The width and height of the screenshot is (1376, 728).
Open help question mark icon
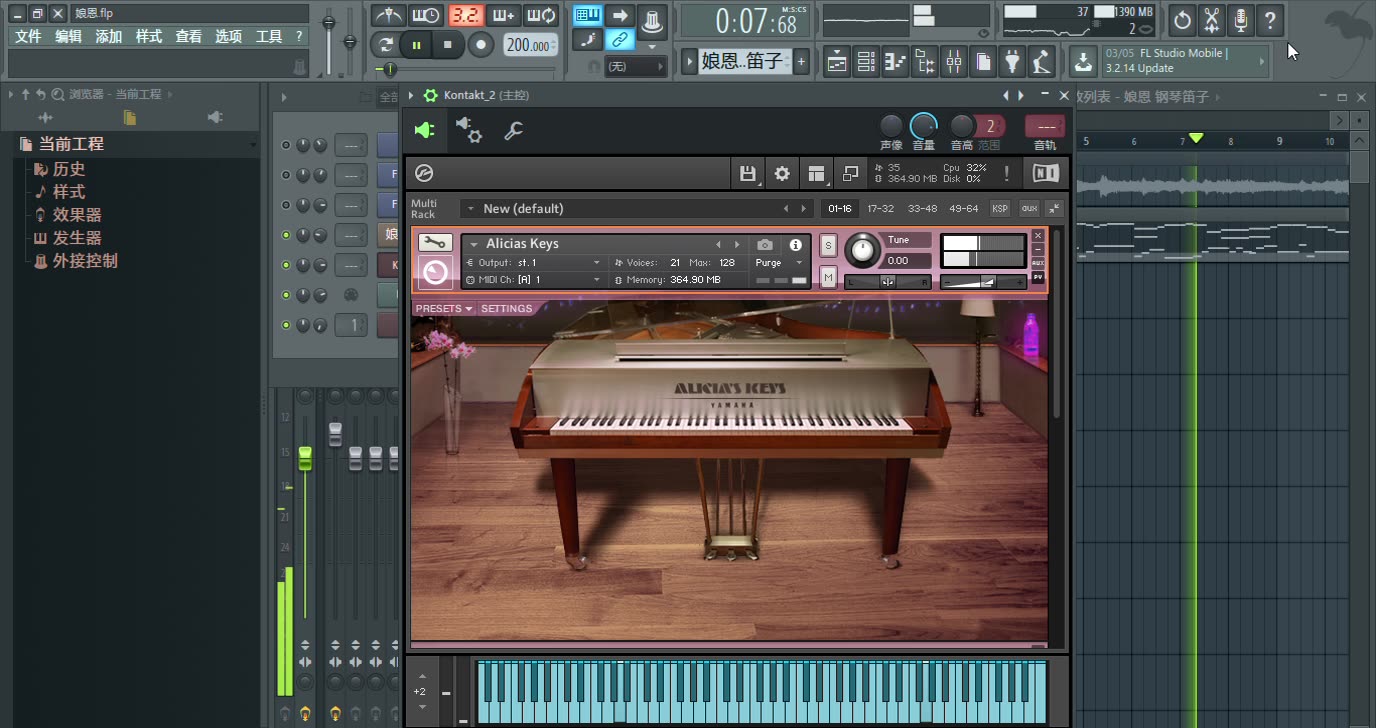pos(1269,19)
